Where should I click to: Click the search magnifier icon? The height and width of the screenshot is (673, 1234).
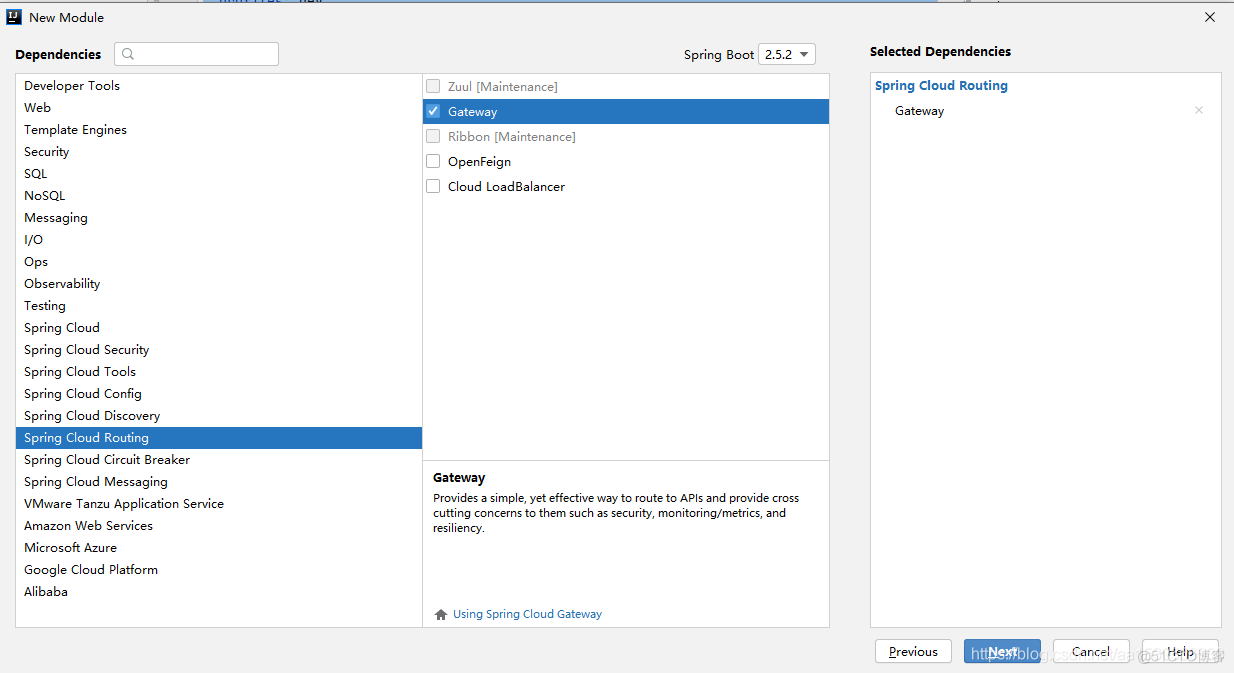click(128, 54)
